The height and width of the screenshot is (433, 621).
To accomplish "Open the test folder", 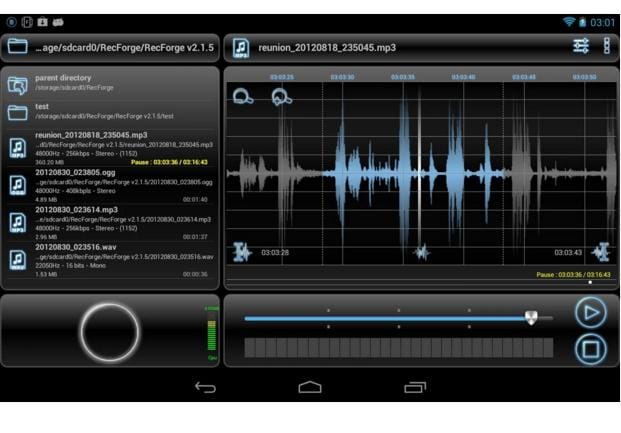I will pyautogui.click(x=111, y=112).
